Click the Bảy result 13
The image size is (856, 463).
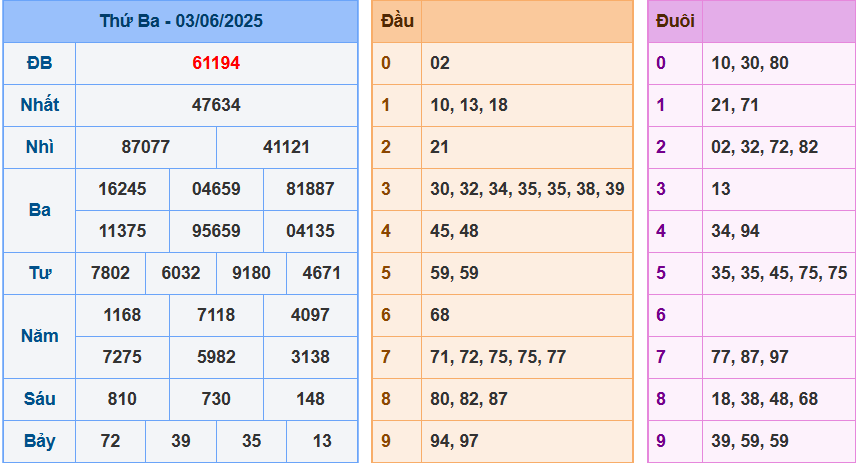(x=322, y=441)
